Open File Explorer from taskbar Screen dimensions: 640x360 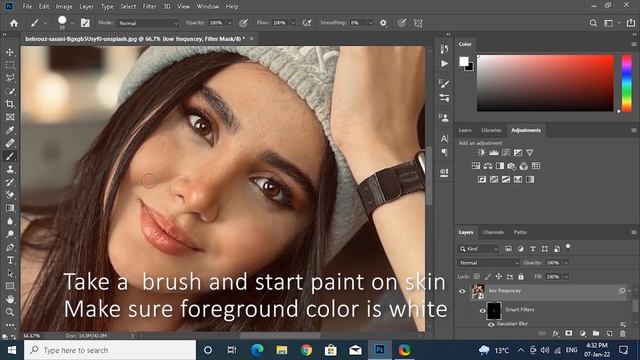point(282,350)
